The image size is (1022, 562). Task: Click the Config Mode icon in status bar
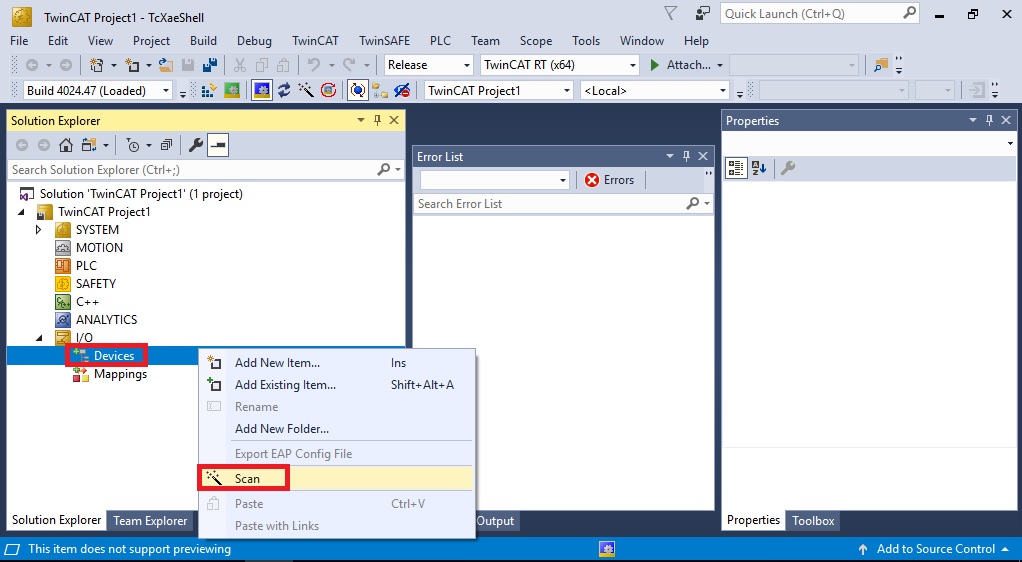pos(607,549)
